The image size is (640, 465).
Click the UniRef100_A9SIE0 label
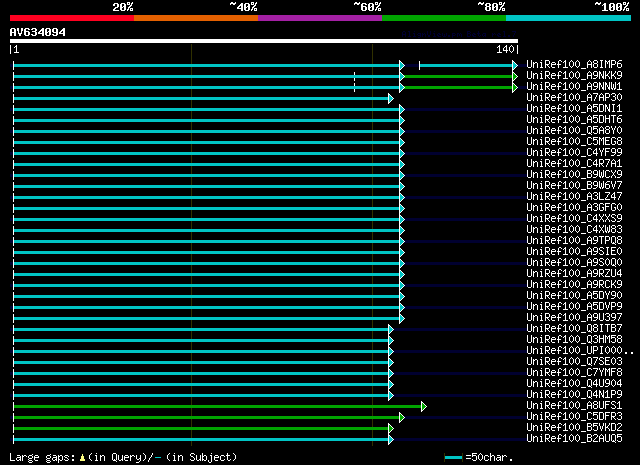(574, 252)
